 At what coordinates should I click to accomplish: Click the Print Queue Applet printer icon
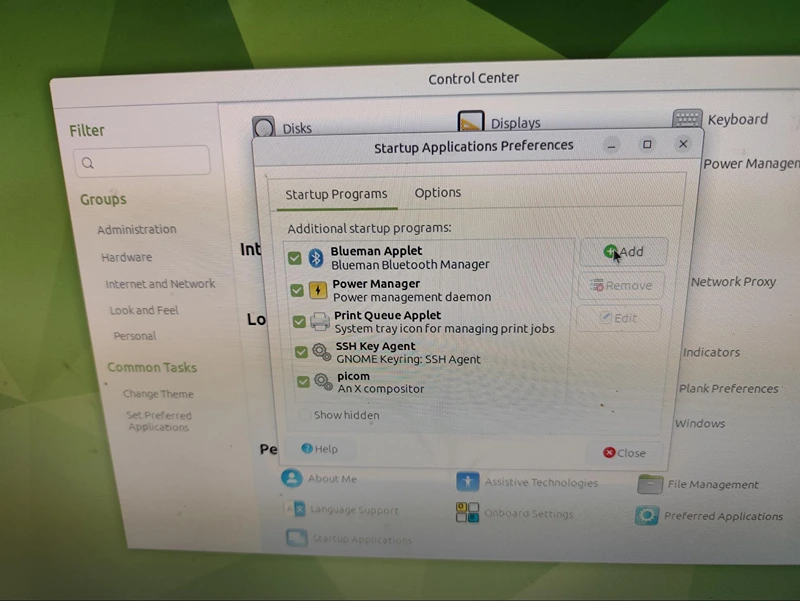pos(320,321)
